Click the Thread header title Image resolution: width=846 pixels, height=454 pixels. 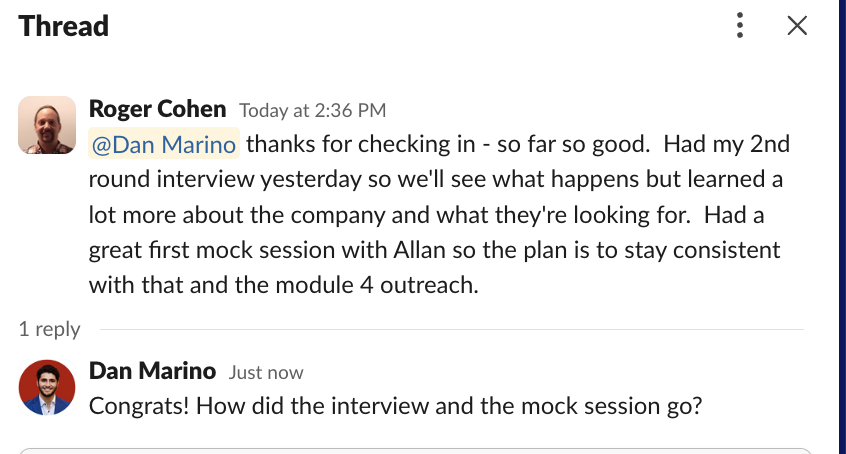click(x=64, y=26)
